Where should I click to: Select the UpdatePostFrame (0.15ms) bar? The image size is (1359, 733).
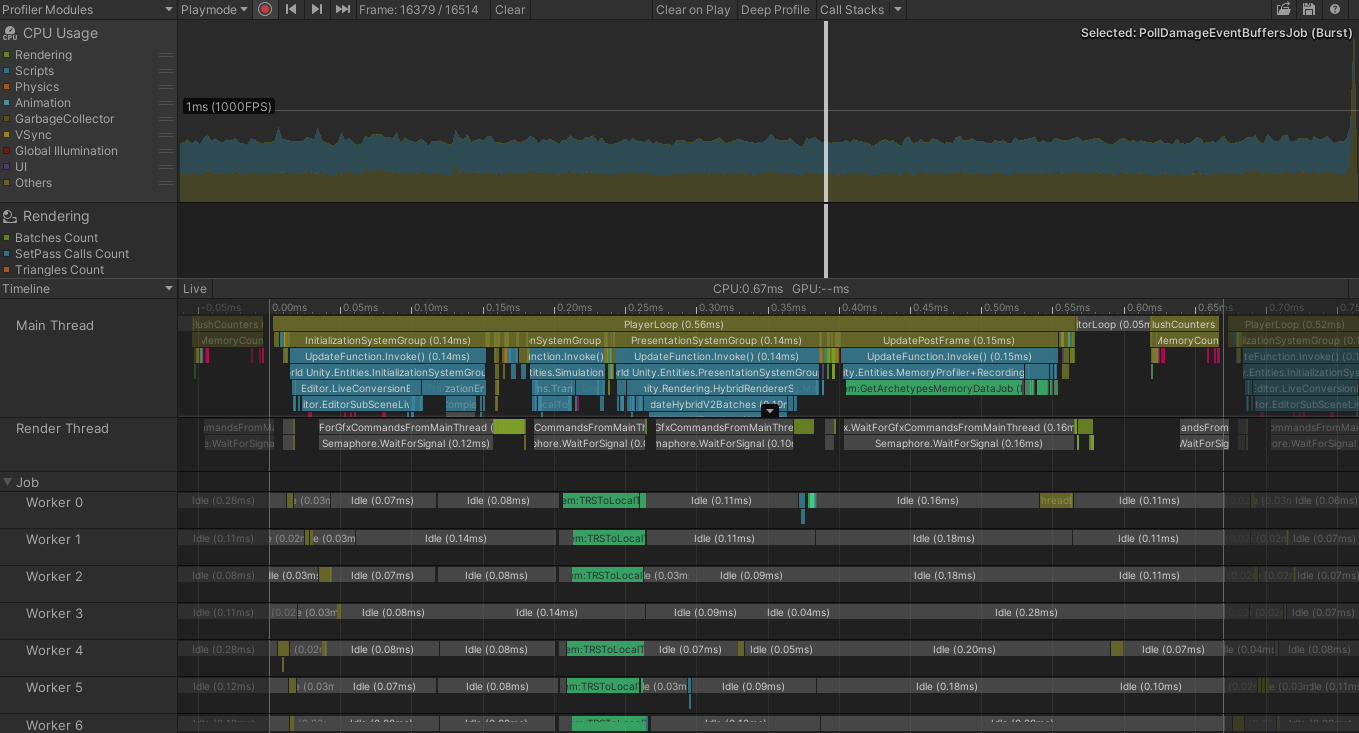click(948, 341)
